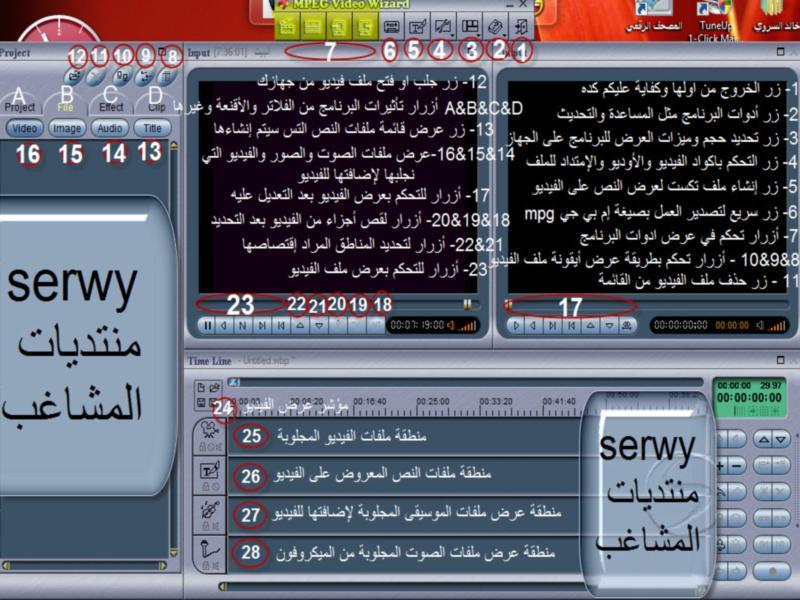Switch to the Effect tab
This screenshot has height=600, width=800.
click(111, 106)
